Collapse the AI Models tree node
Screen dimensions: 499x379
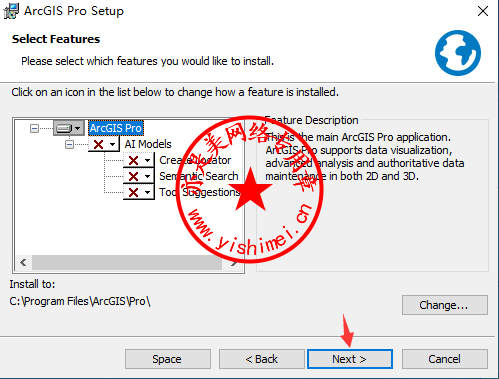click(69, 144)
